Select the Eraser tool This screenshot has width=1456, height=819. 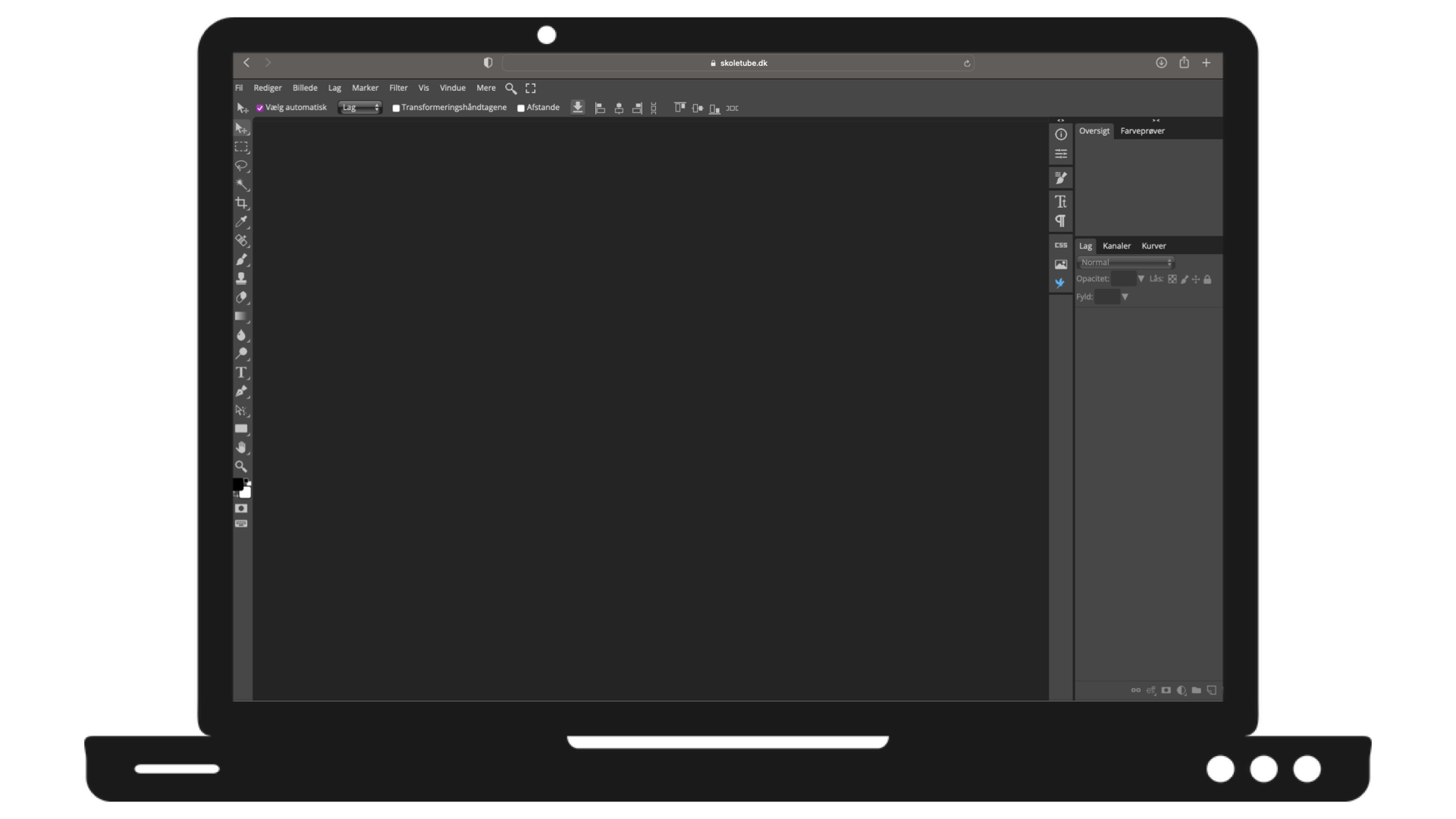coord(241,297)
